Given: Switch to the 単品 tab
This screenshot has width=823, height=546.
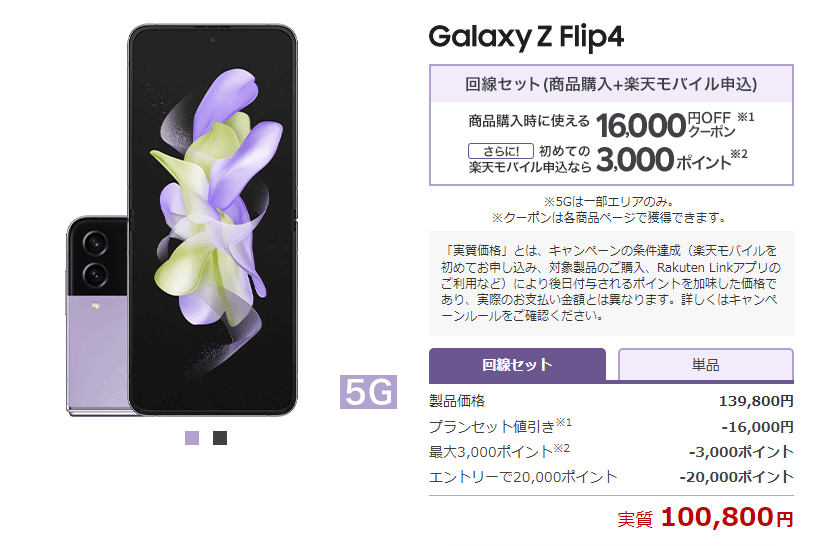Looking at the screenshot, I should [x=705, y=365].
